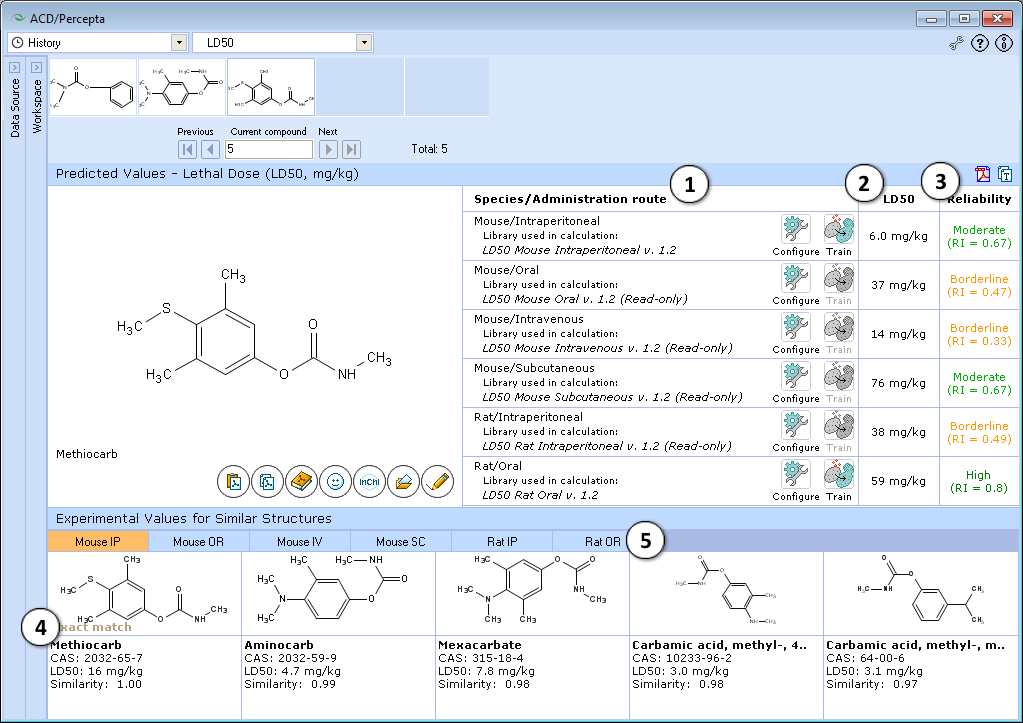
Task: Select the Methiocarb similar structure card
Action: (144, 635)
